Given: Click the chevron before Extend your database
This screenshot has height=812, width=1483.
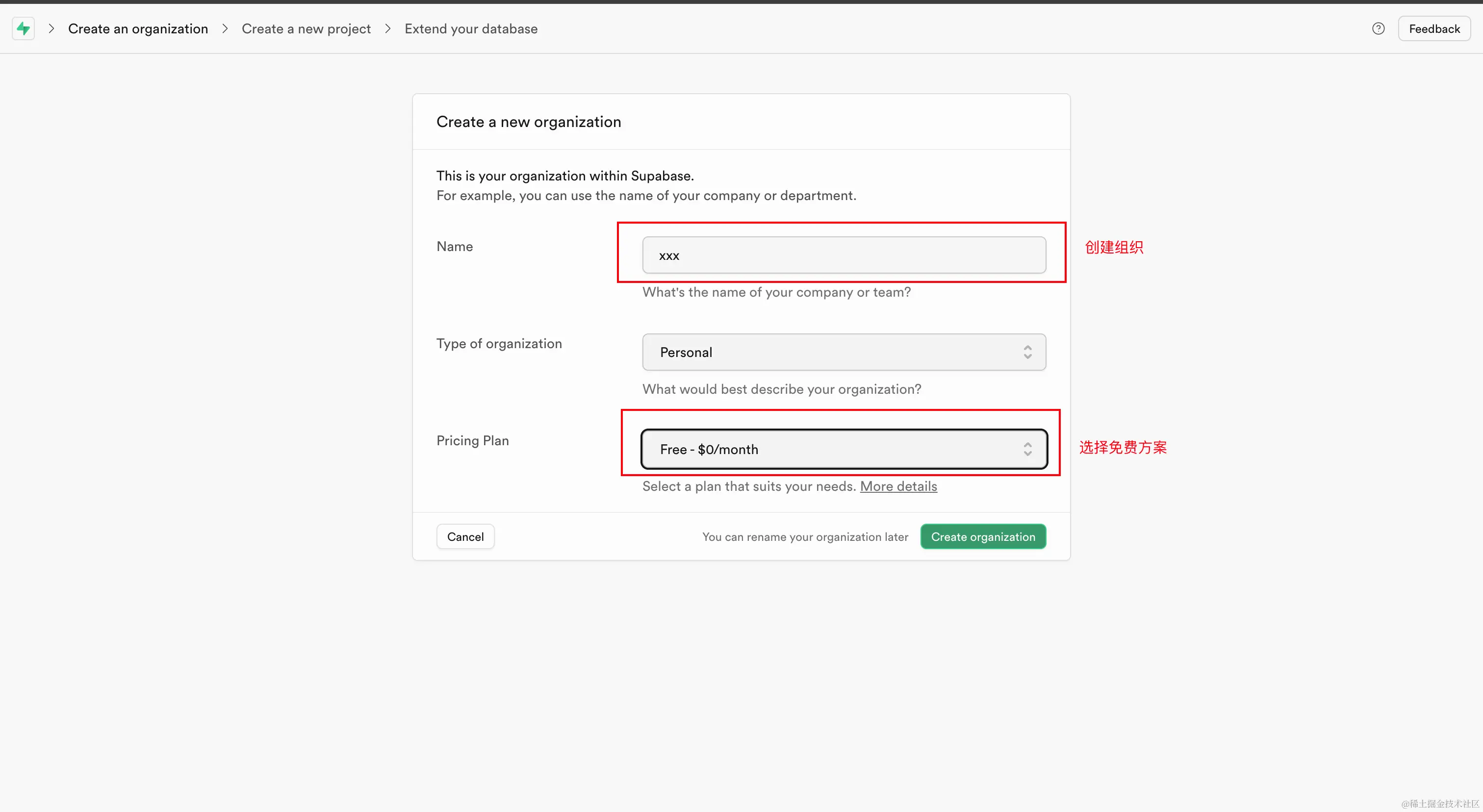Looking at the screenshot, I should [388, 29].
